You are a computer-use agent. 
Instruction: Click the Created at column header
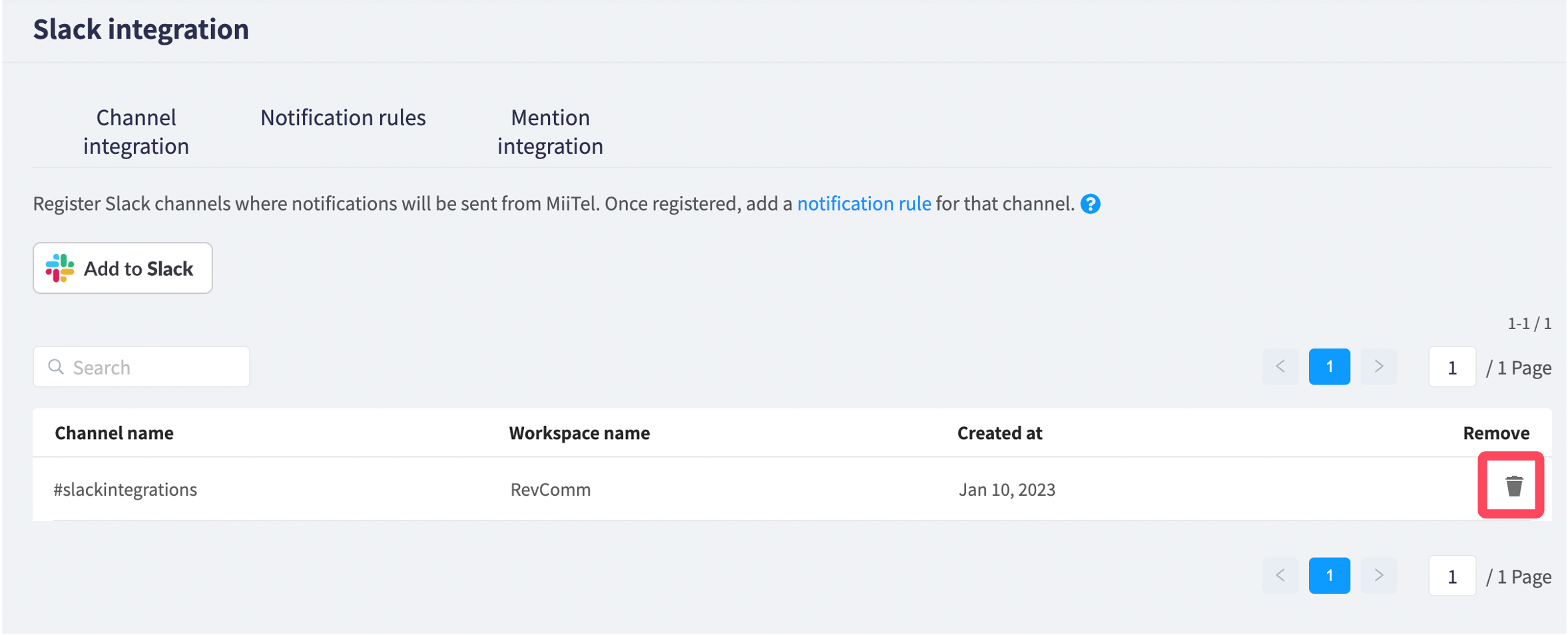(999, 433)
